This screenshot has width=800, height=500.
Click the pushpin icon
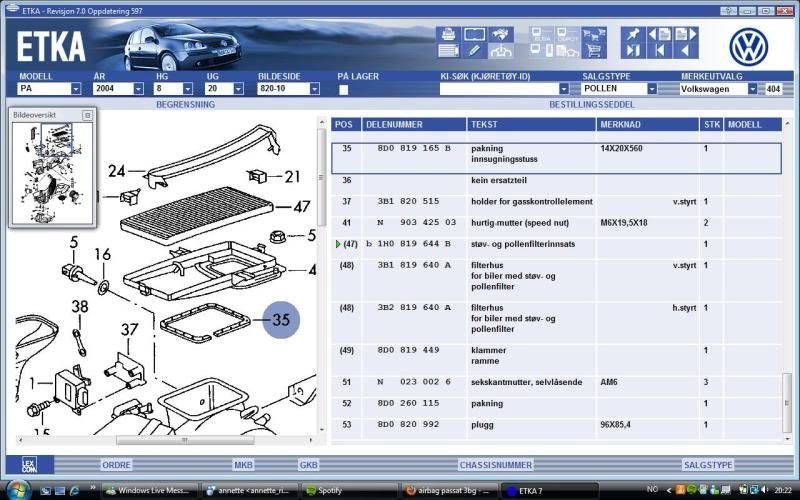click(632, 33)
